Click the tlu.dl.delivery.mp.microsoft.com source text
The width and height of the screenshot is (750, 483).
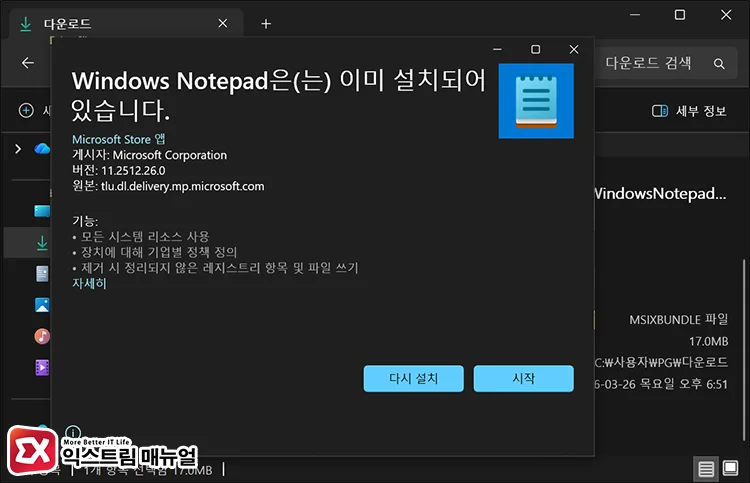(x=182, y=186)
